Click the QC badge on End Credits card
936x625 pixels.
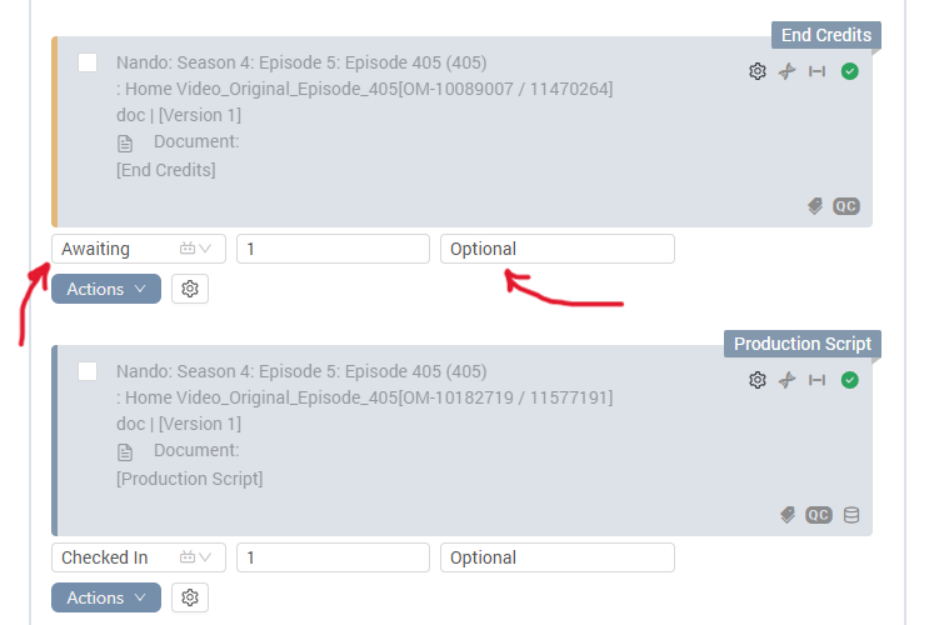coord(846,207)
